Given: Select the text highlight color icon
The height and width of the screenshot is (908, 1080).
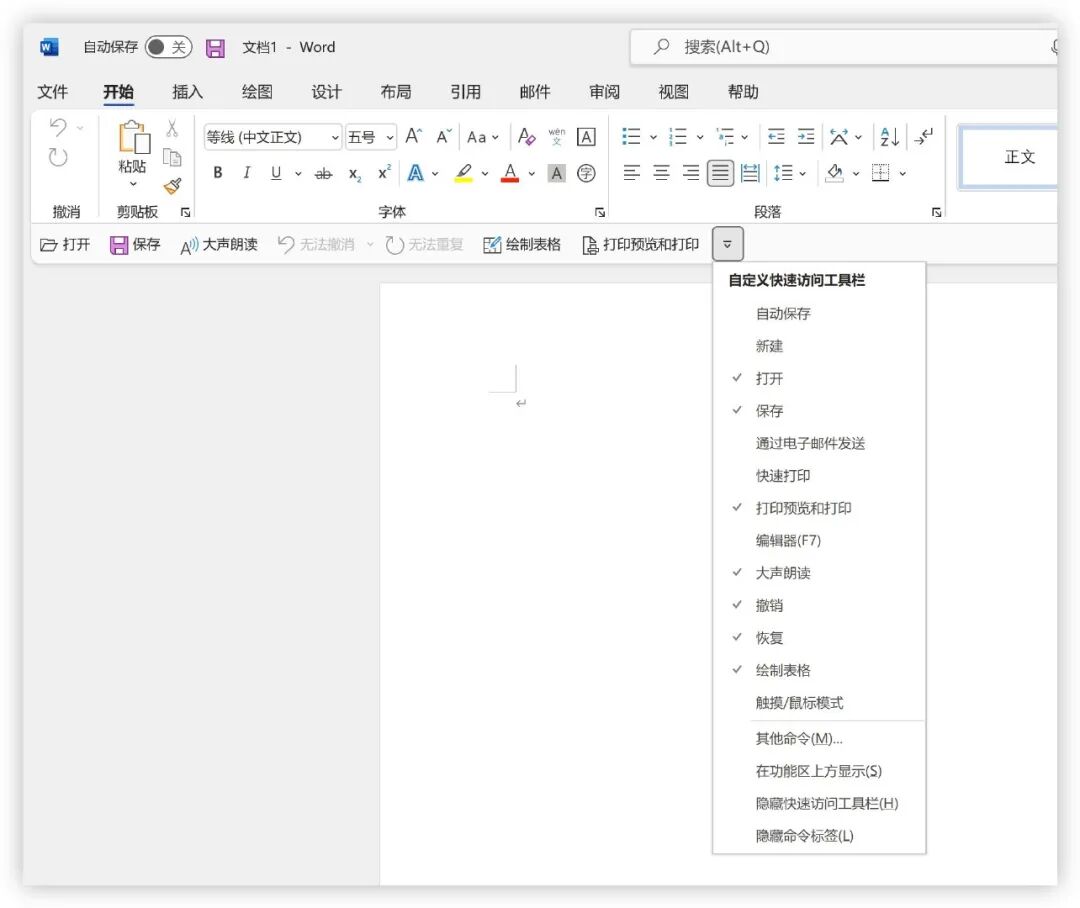Looking at the screenshot, I should [x=462, y=173].
